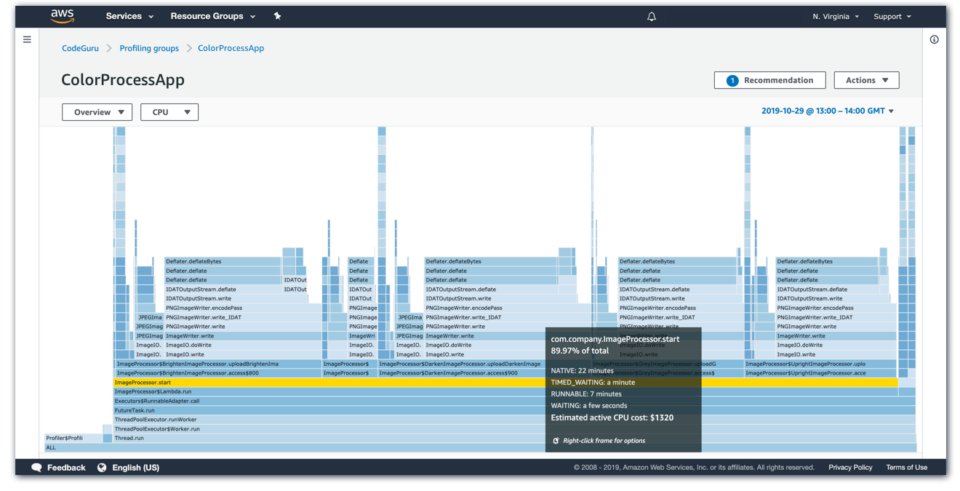Click the AWS logo home icon
This screenshot has width=960, height=491.
click(62, 16)
